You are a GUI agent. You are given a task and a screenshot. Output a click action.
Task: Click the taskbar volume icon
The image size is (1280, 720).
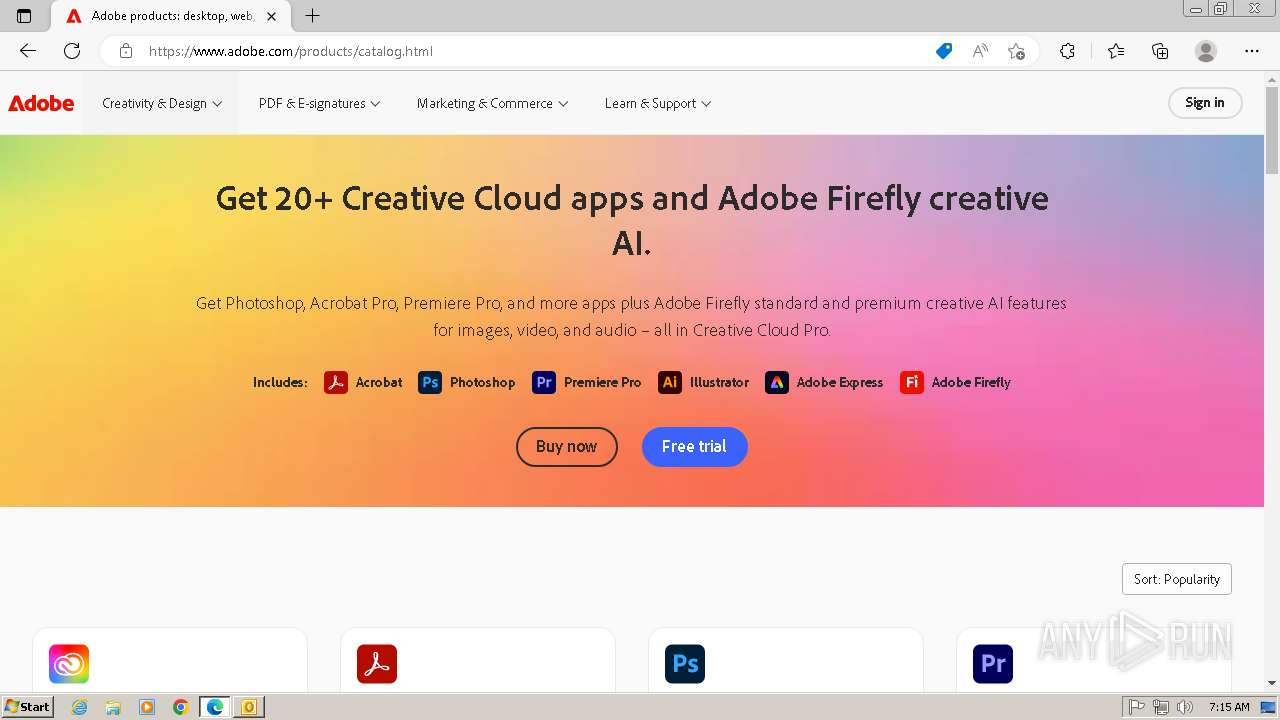(x=1184, y=707)
